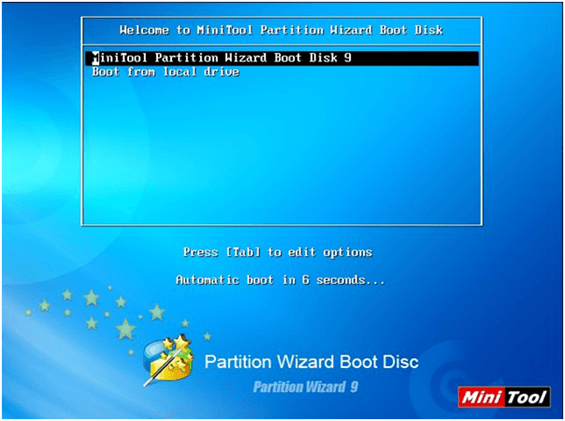Image resolution: width=565 pixels, height=421 pixels.
Task: Click the seconds number in boot countdown
Action: tap(306, 280)
